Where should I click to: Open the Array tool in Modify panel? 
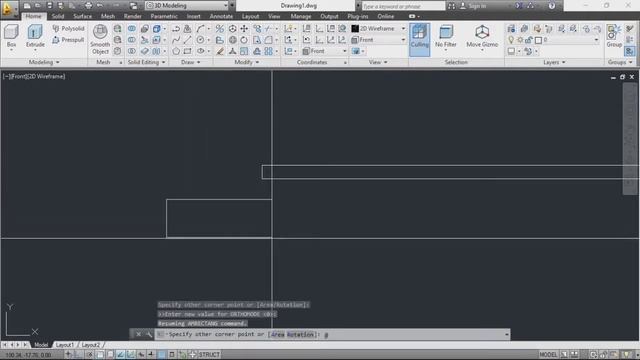tap(269, 51)
